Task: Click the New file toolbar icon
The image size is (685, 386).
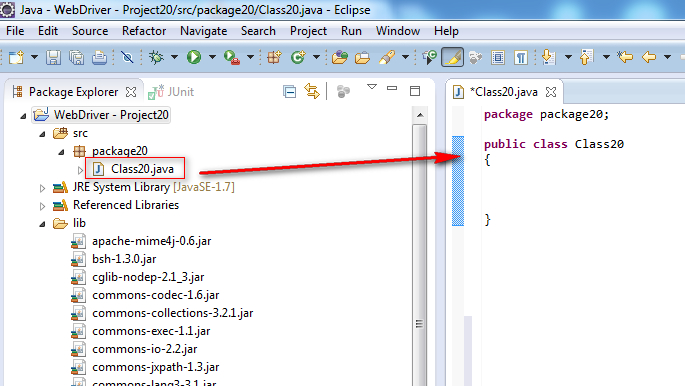Action: click(17, 57)
